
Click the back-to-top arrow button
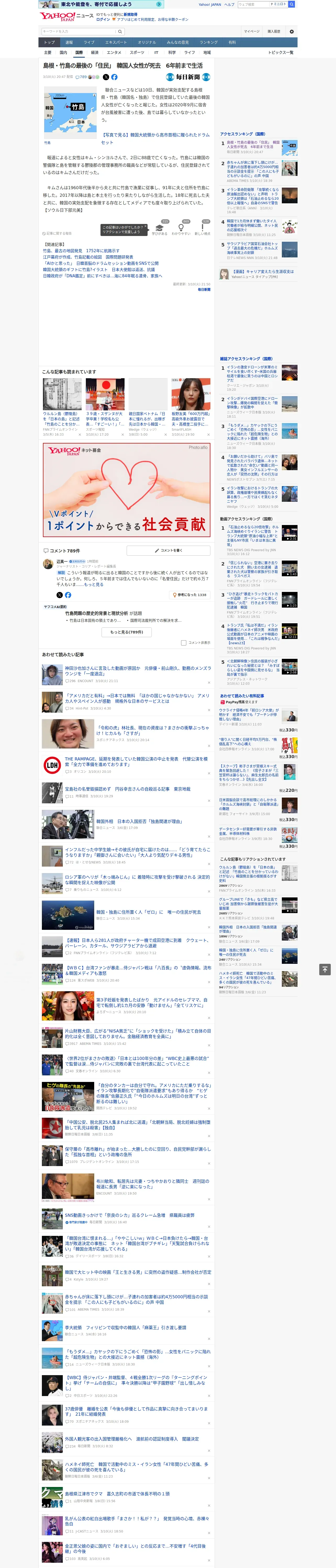point(325,969)
